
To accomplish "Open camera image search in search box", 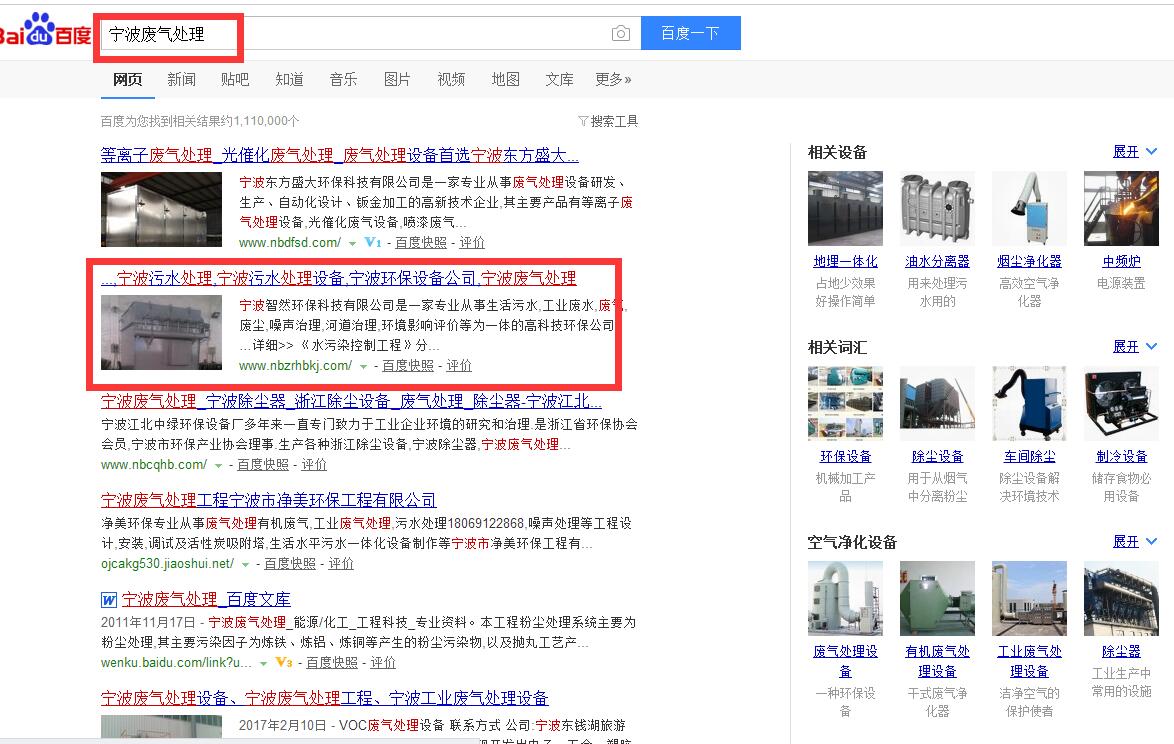I will (x=621, y=34).
